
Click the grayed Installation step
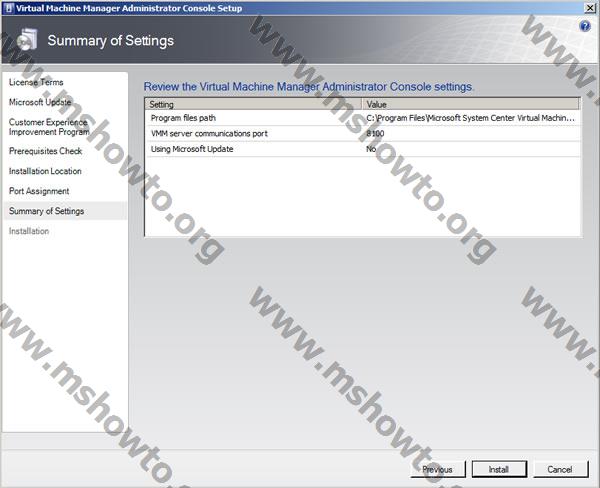click(x=29, y=231)
